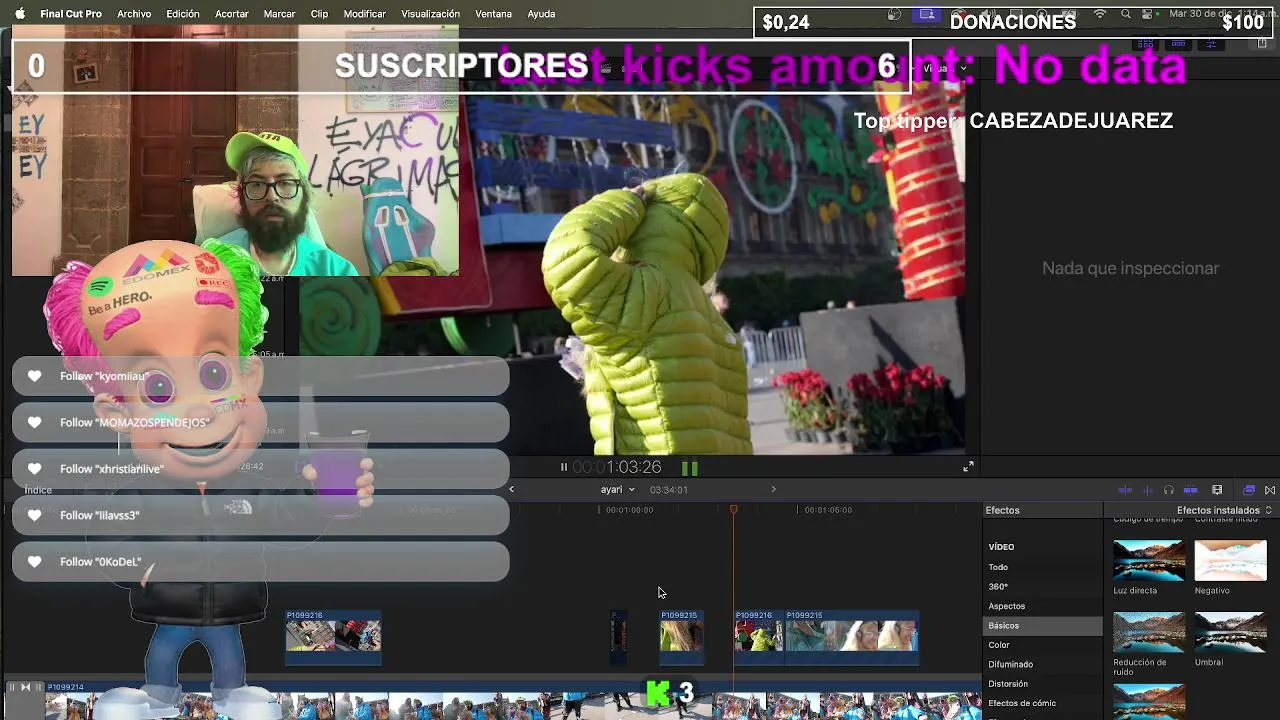Open the Apple menu
Image resolution: width=1280 pixels, height=720 pixels.
coord(19,14)
